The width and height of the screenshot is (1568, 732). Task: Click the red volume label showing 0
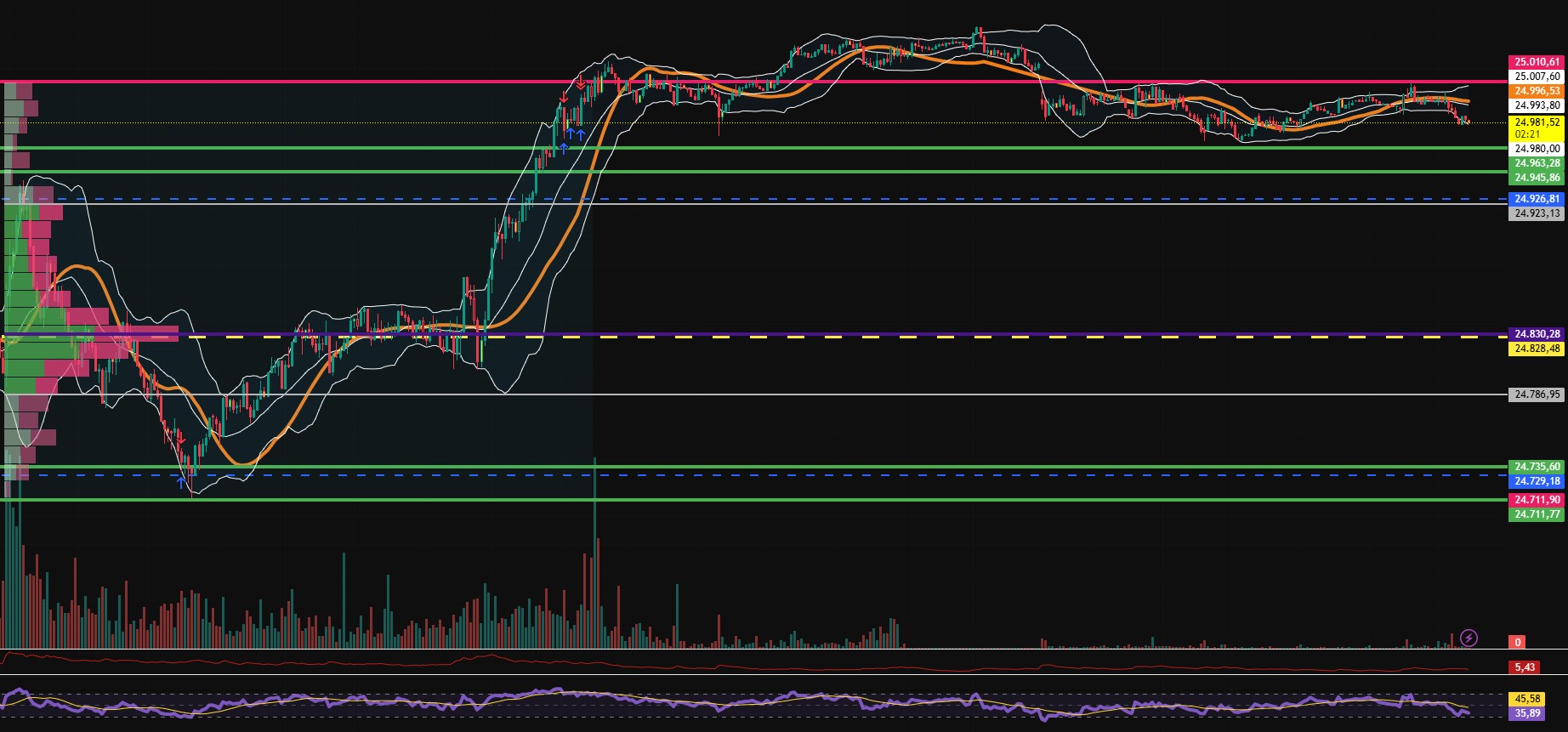(1517, 642)
